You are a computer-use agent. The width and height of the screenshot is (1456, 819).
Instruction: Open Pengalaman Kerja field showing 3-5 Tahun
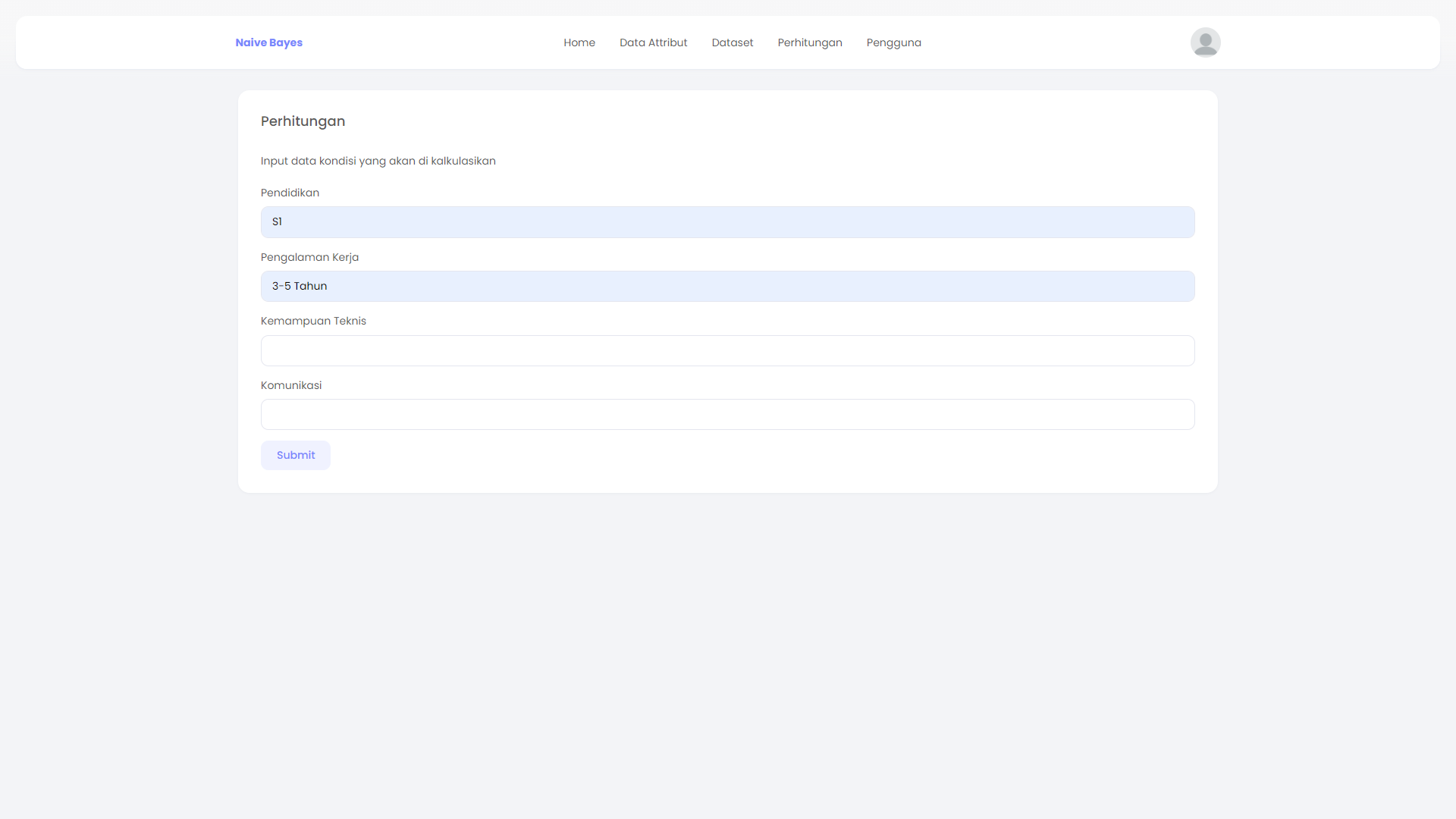[x=728, y=286]
